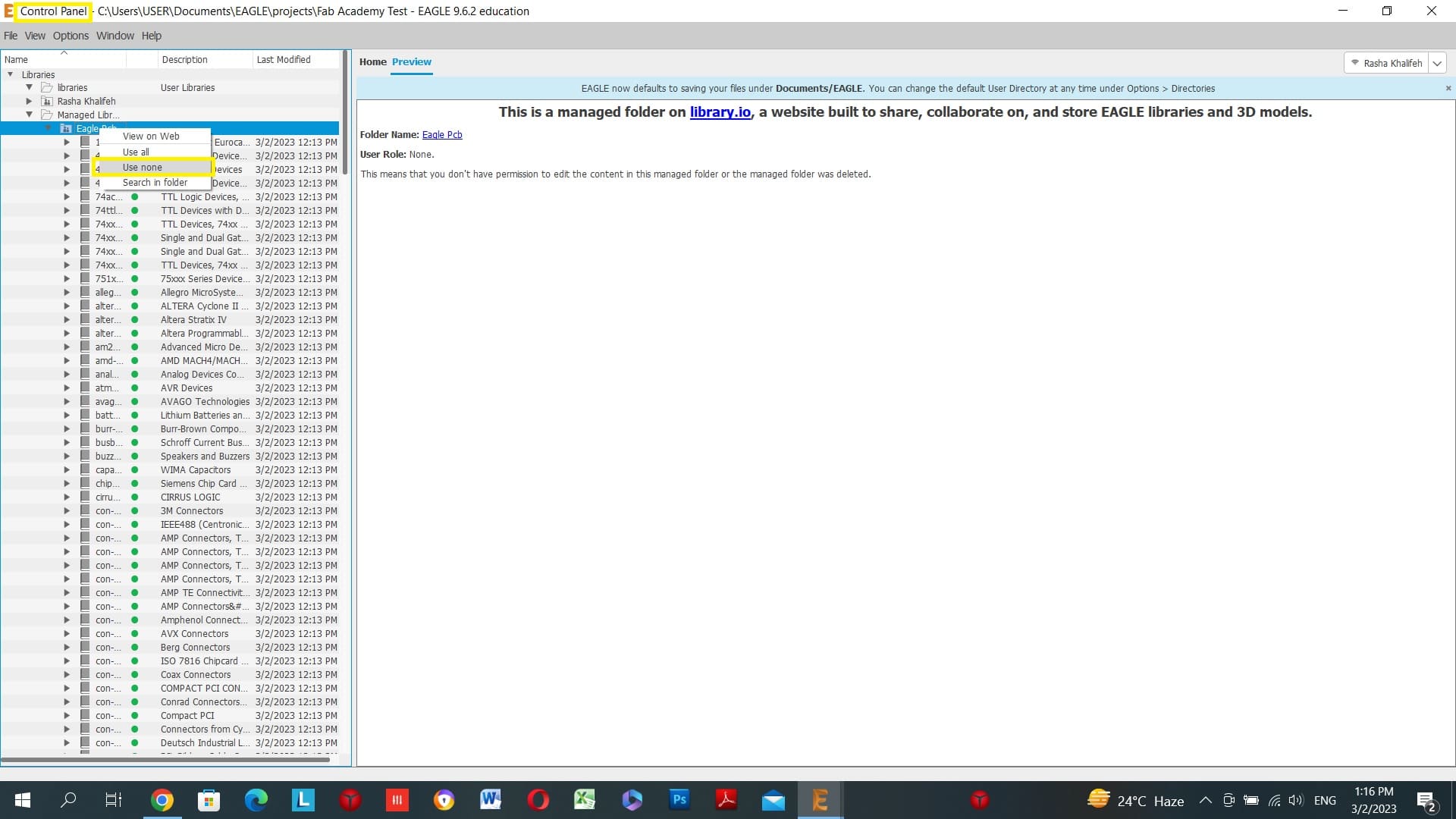Click the Managed Libr folder icon

click(x=47, y=115)
